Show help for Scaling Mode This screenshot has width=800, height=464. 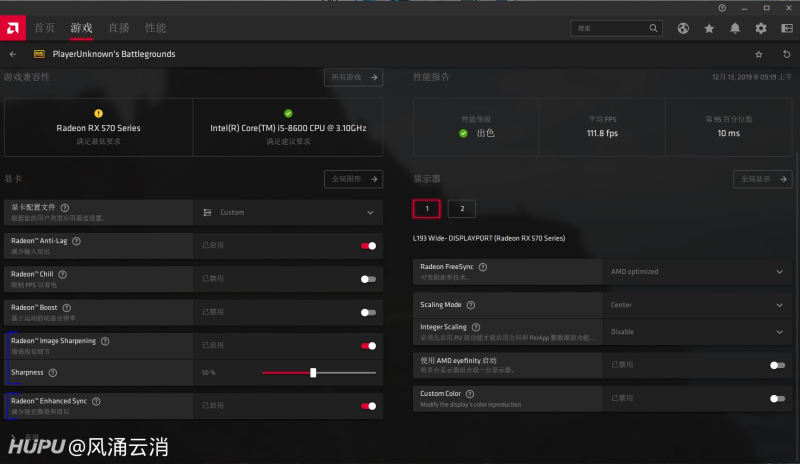point(471,305)
